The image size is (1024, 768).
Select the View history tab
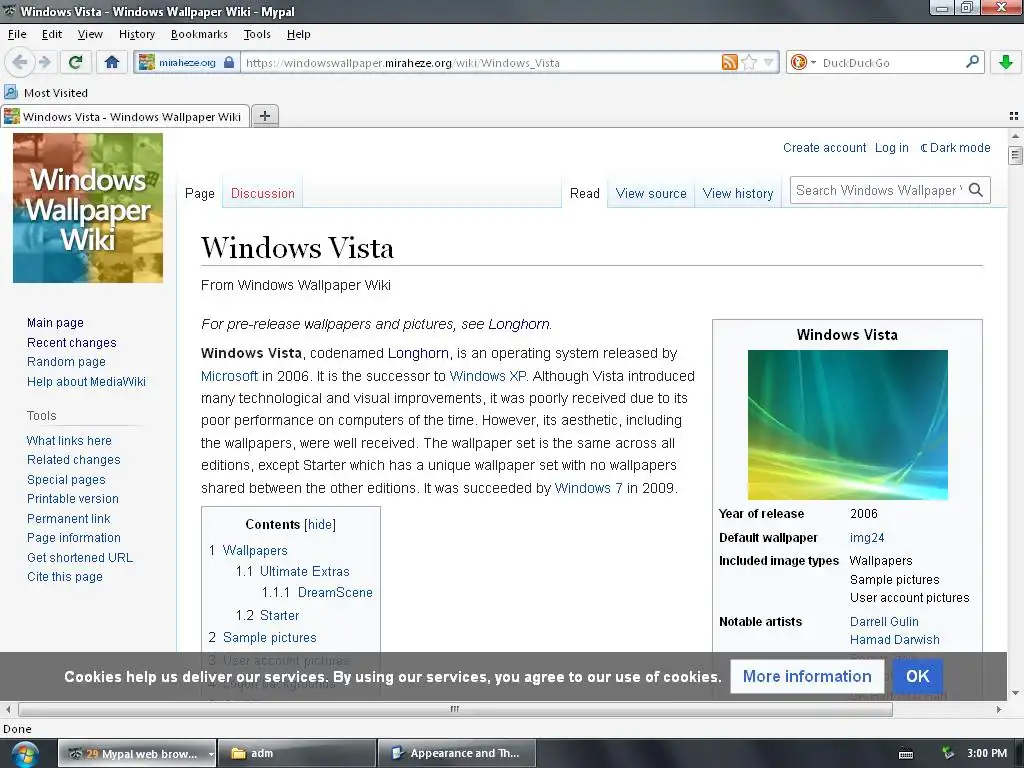click(x=738, y=193)
